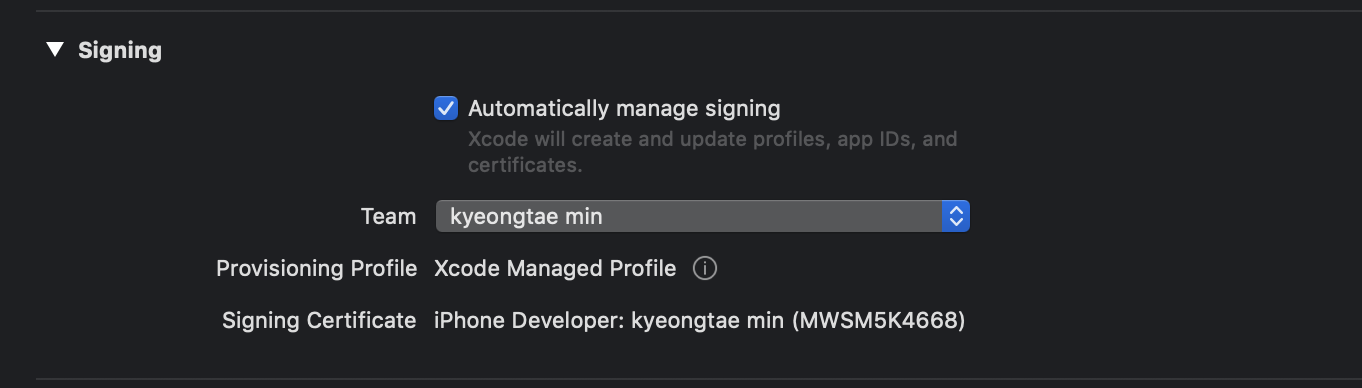Click the Automatically manage signing label
The height and width of the screenshot is (388, 1362).
point(624,108)
